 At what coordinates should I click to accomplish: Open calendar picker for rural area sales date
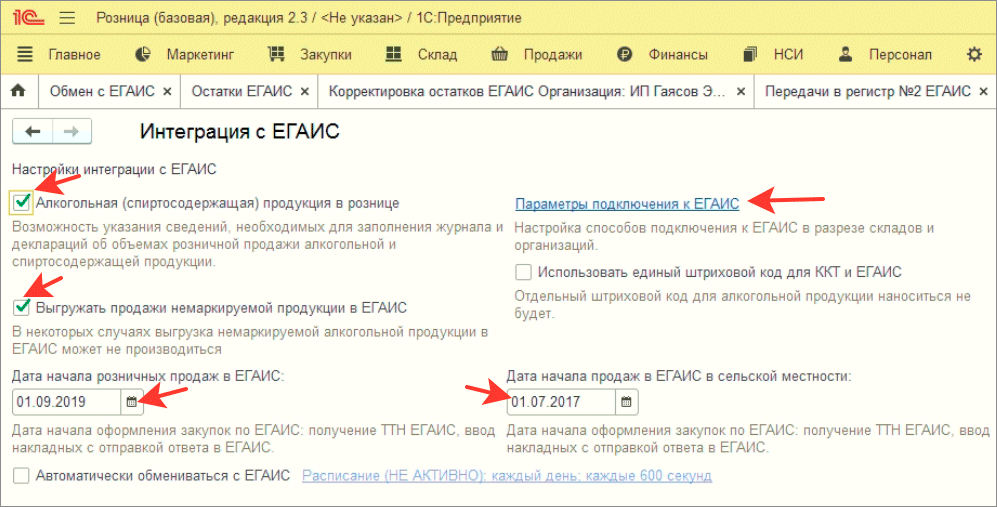coord(626,402)
